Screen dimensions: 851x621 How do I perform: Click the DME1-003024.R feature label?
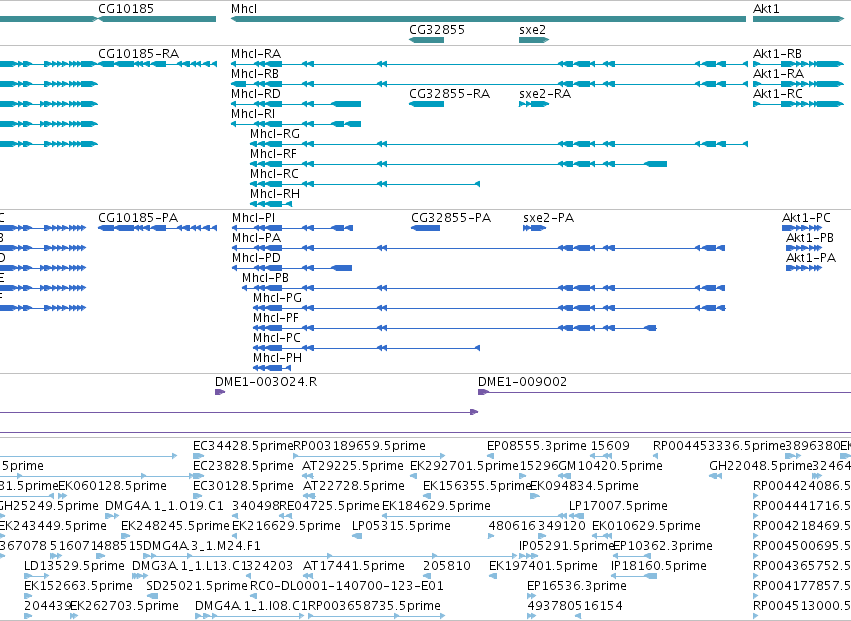266,382
